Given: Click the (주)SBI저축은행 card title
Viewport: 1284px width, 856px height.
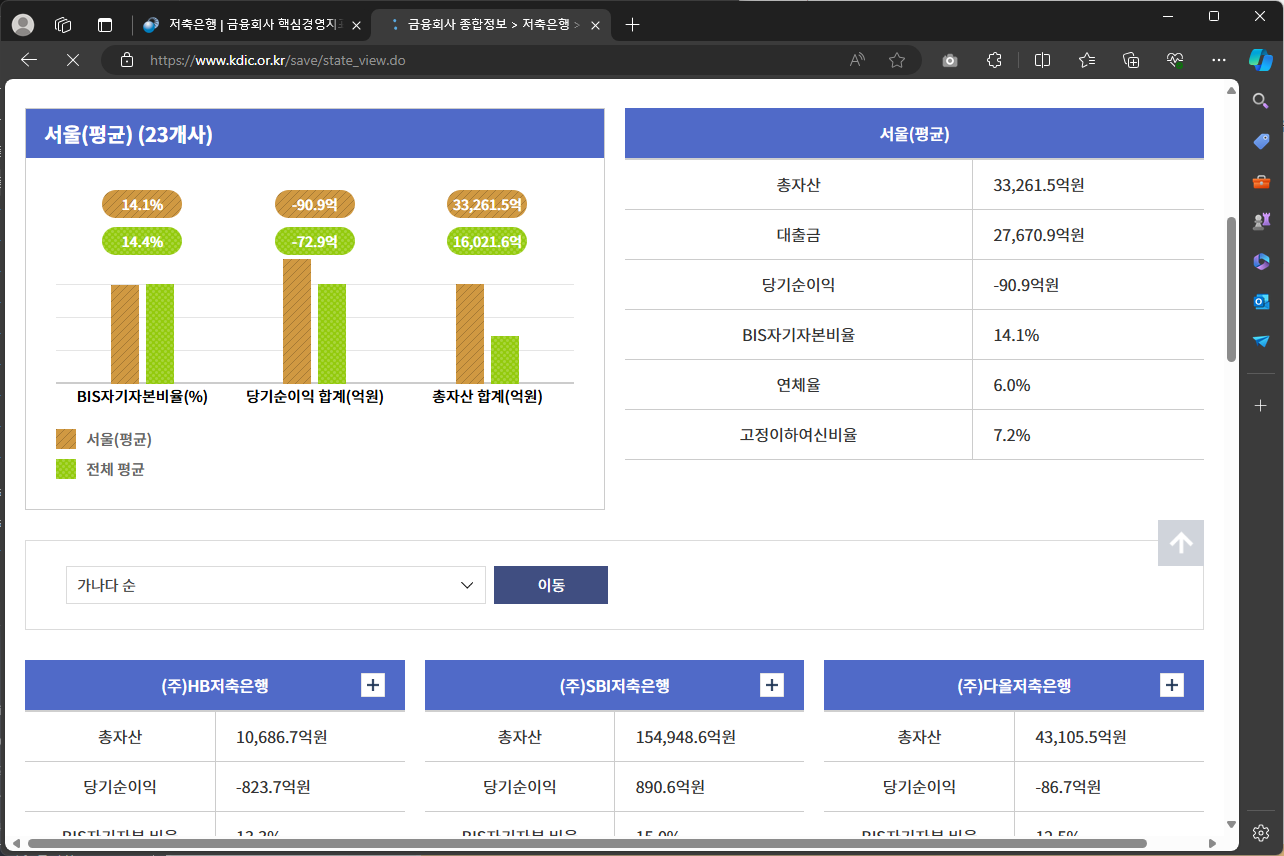Looking at the screenshot, I should click(614, 686).
